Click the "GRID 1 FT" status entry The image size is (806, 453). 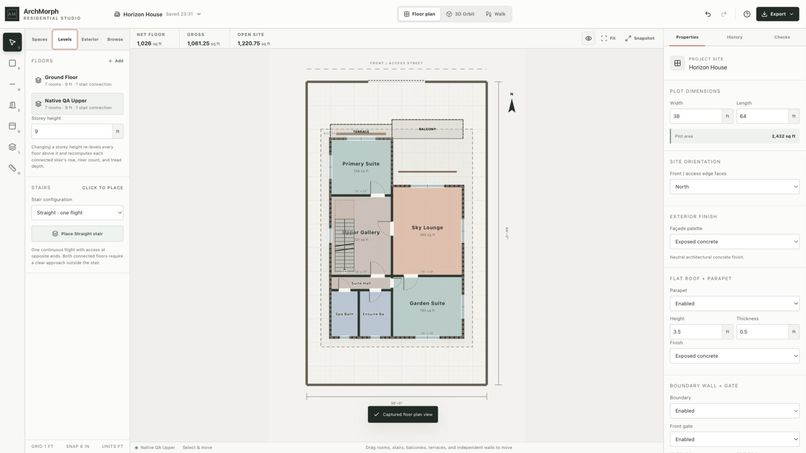(x=42, y=446)
